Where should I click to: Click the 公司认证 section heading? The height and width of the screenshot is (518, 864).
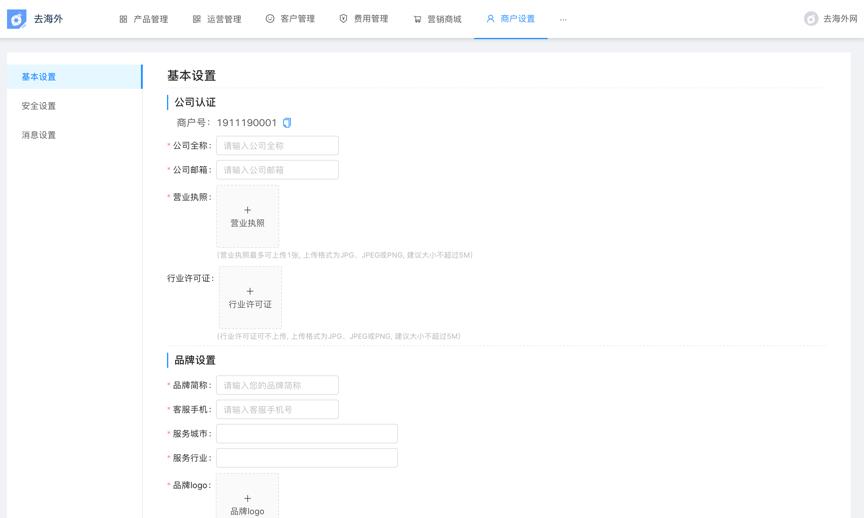195,102
